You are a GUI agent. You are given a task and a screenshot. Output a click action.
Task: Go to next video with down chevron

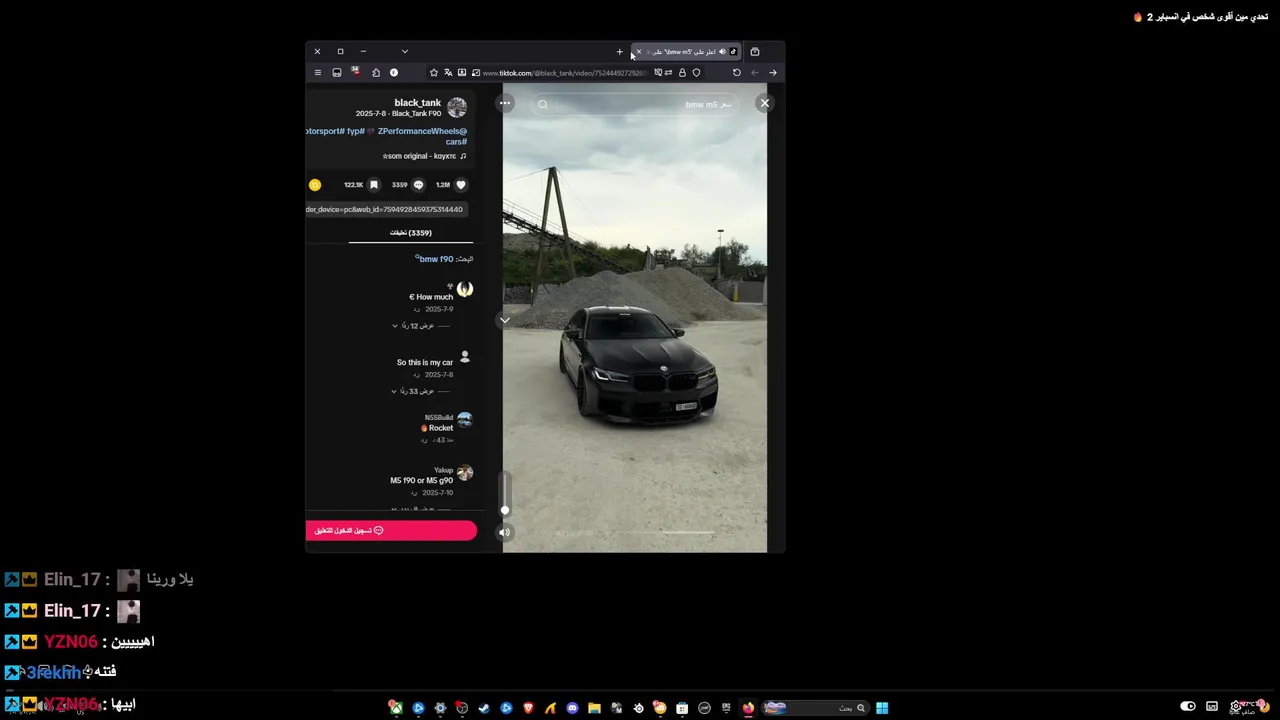click(x=505, y=320)
